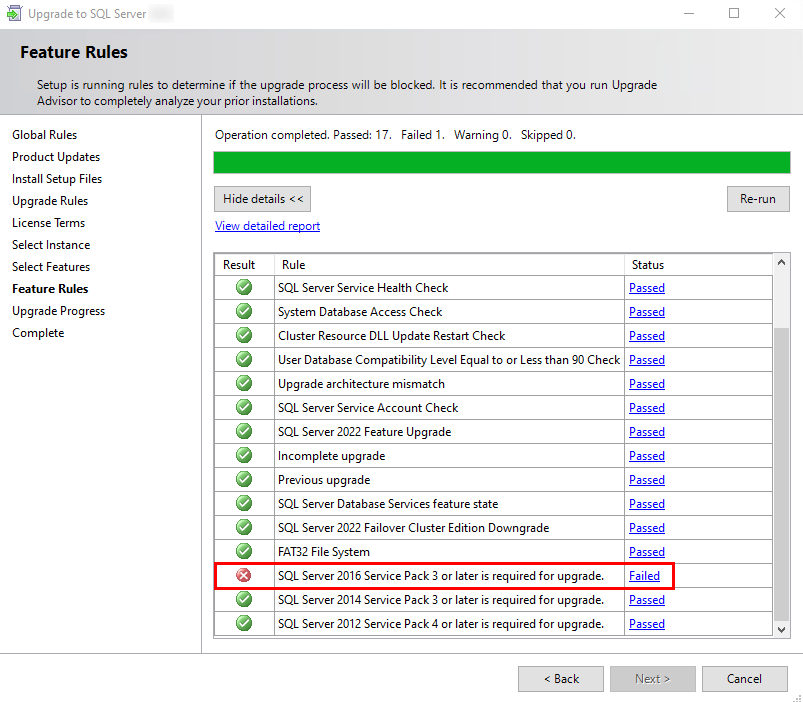The height and width of the screenshot is (702, 803).
Task: Click the rules list vertical scrollbar thumb
Action: 781,475
